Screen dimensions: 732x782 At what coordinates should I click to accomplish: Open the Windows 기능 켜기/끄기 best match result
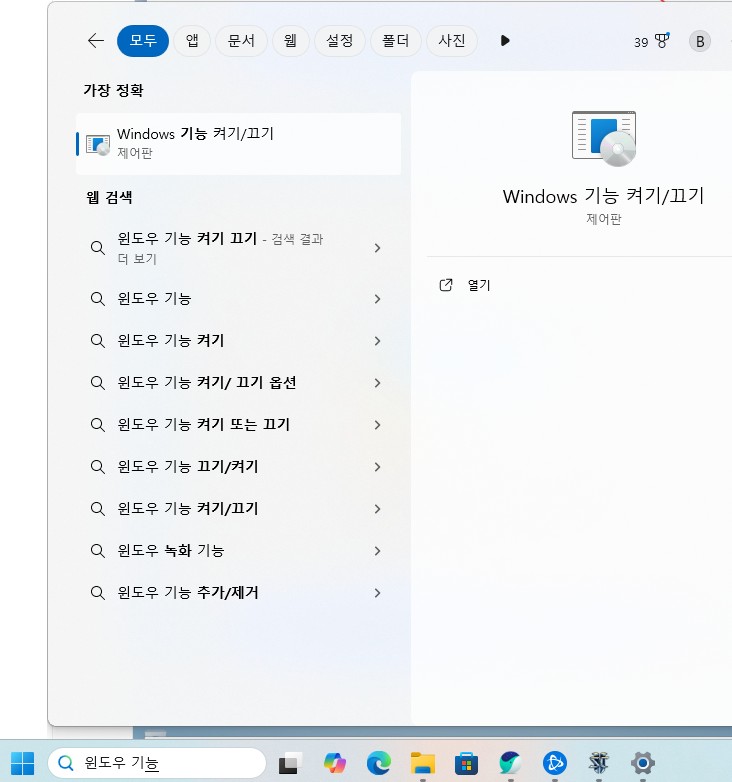tap(238, 144)
